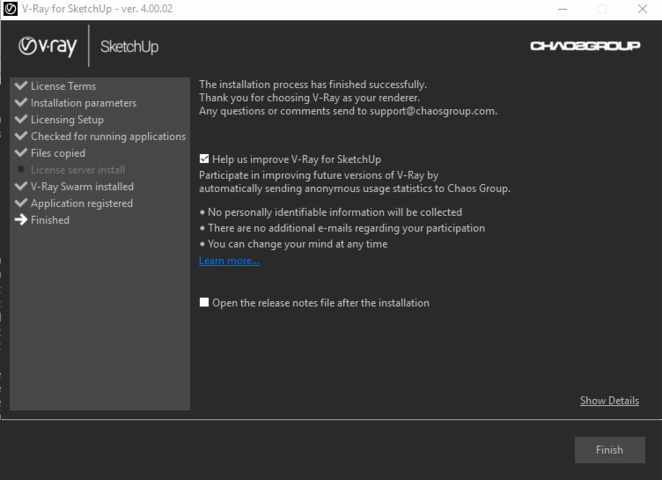Select the V-Ray Swarm installed step
This screenshot has height=480, width=662.
click(x=82, y=187)
